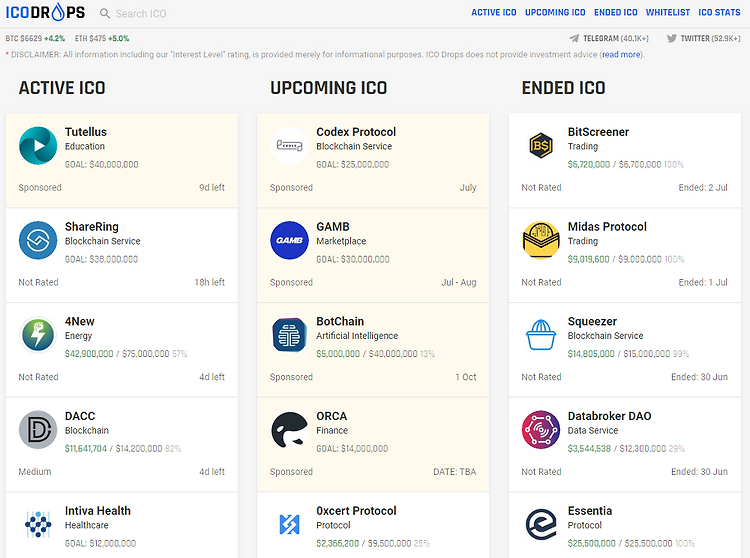Open the BitScreener project title
The height and width of the screenshot is (558, 750).
[x=598, y=132]
